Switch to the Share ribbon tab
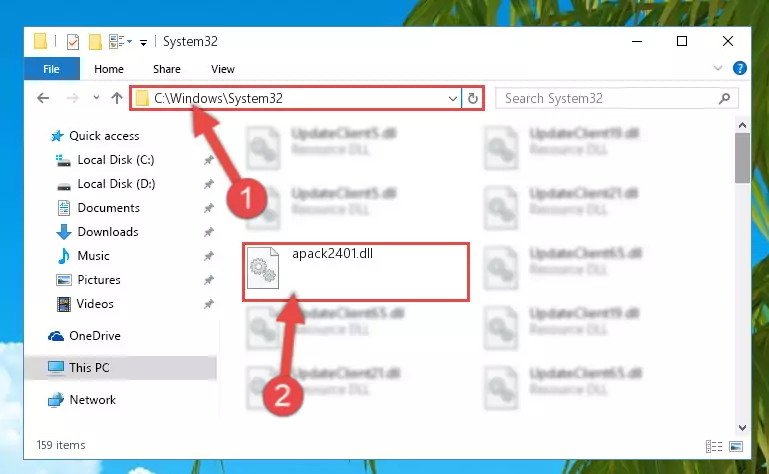Image resolution: width=769 pixels, height=474 pixels. pyautogui.click(x=167, y=69)
